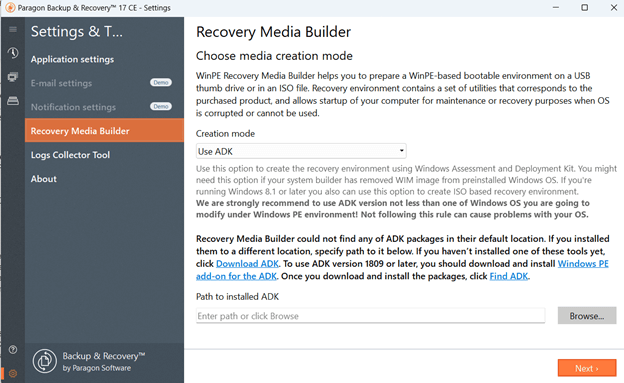Screen dimensions: 624x383
Task: Click the Backup & Recovery logo icon
Action: 45,361
